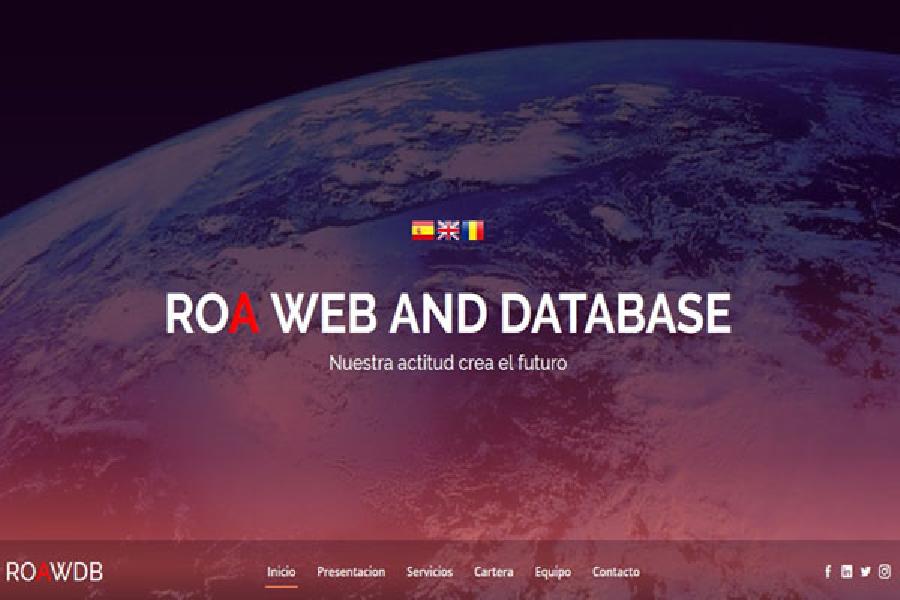Switch language with the Spanish flag

[422, 230]
